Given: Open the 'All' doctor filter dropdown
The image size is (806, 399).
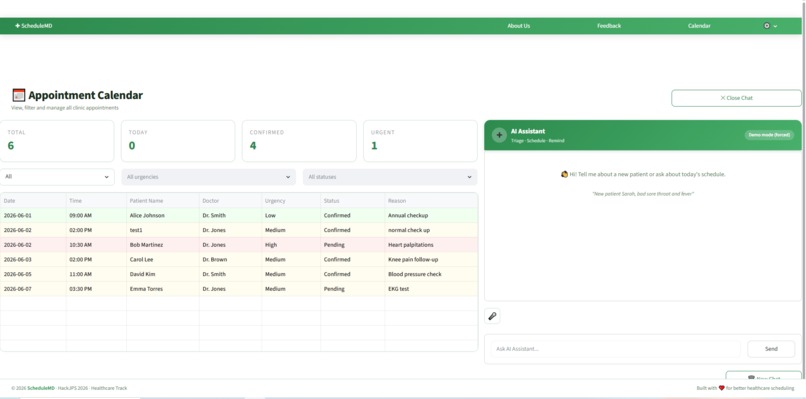Looking at the screenshot, I should pyautogui.click(x=57, y=177).
